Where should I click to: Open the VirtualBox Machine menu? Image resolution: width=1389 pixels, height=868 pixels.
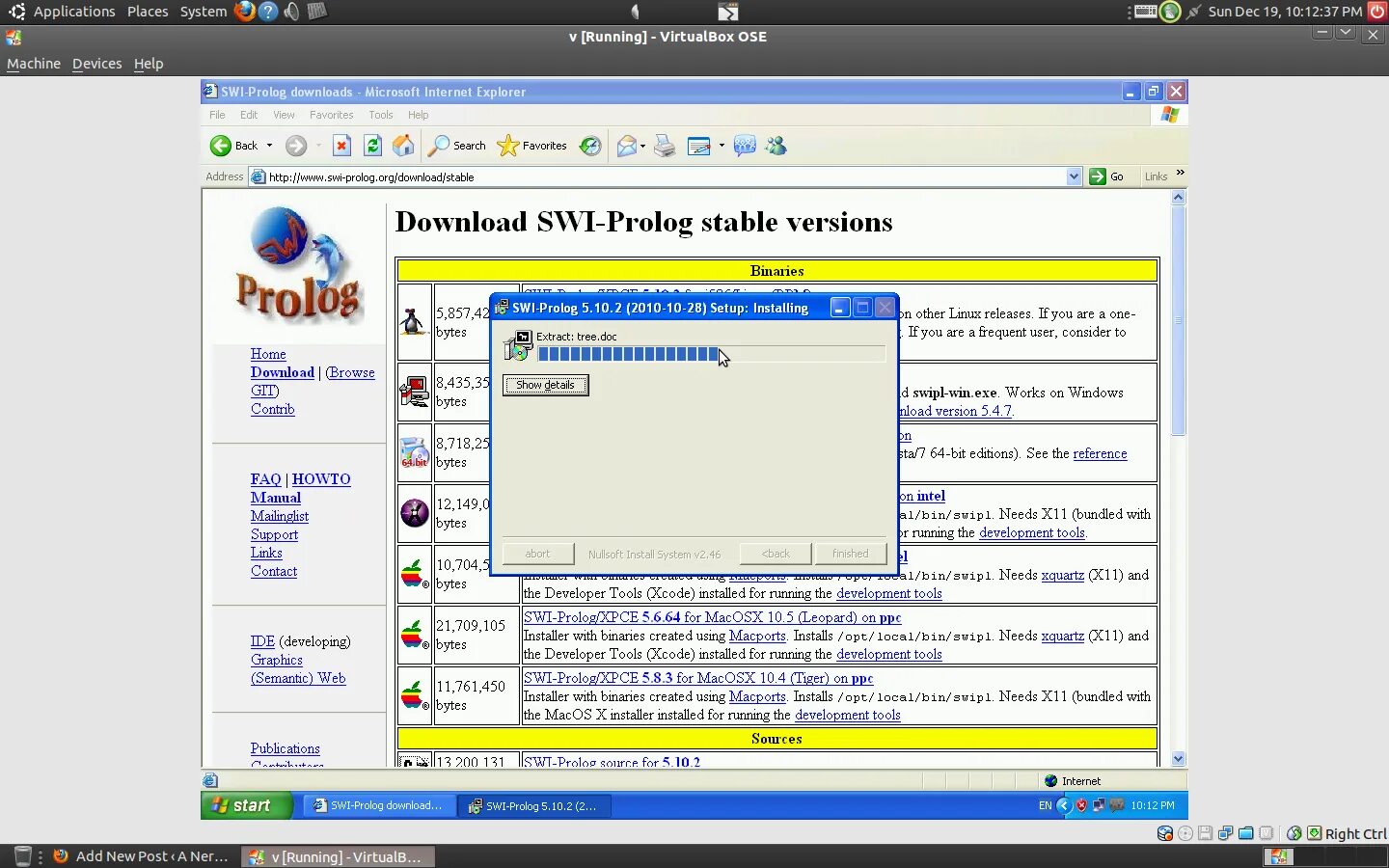click(x=34, y=64)
